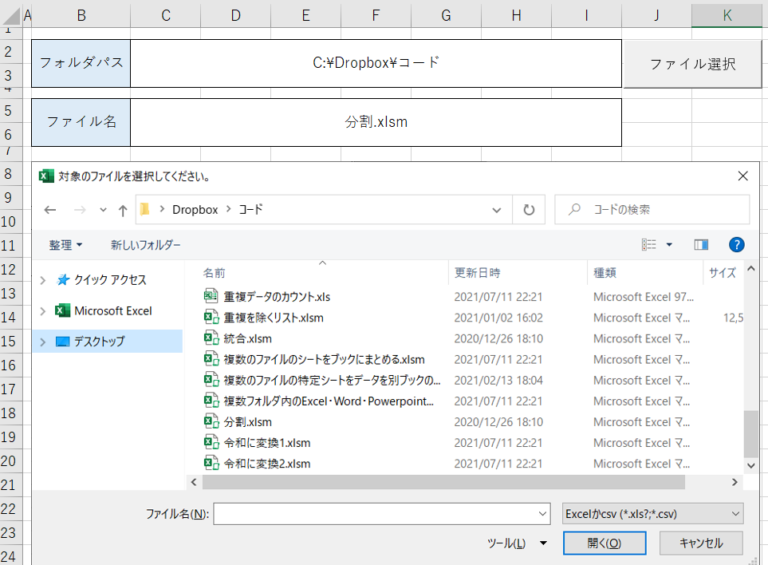
Task: Select column C header
Action: tap(166, 15)
